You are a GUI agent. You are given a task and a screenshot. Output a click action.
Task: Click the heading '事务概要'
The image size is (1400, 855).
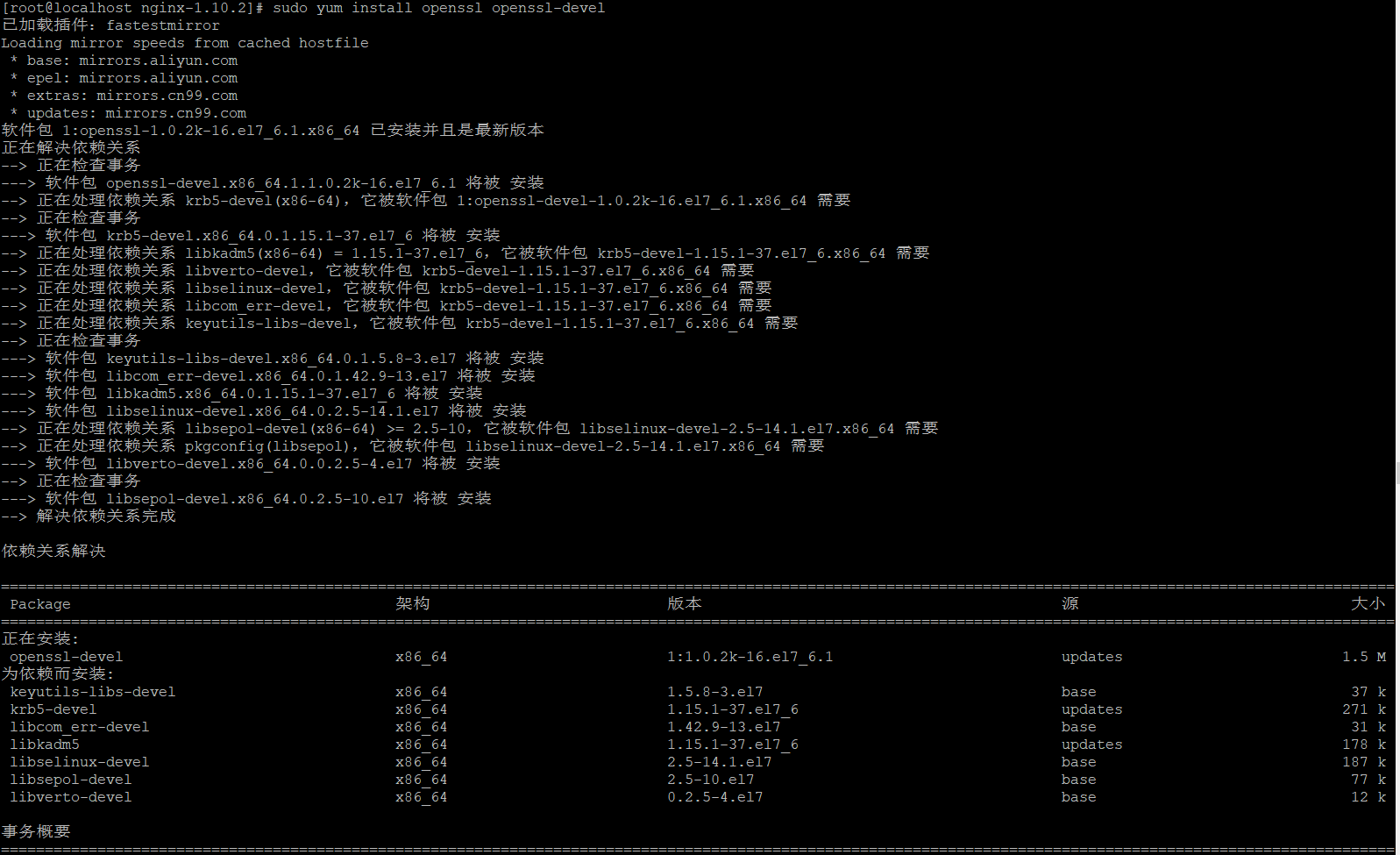click(x=36, y=831)
